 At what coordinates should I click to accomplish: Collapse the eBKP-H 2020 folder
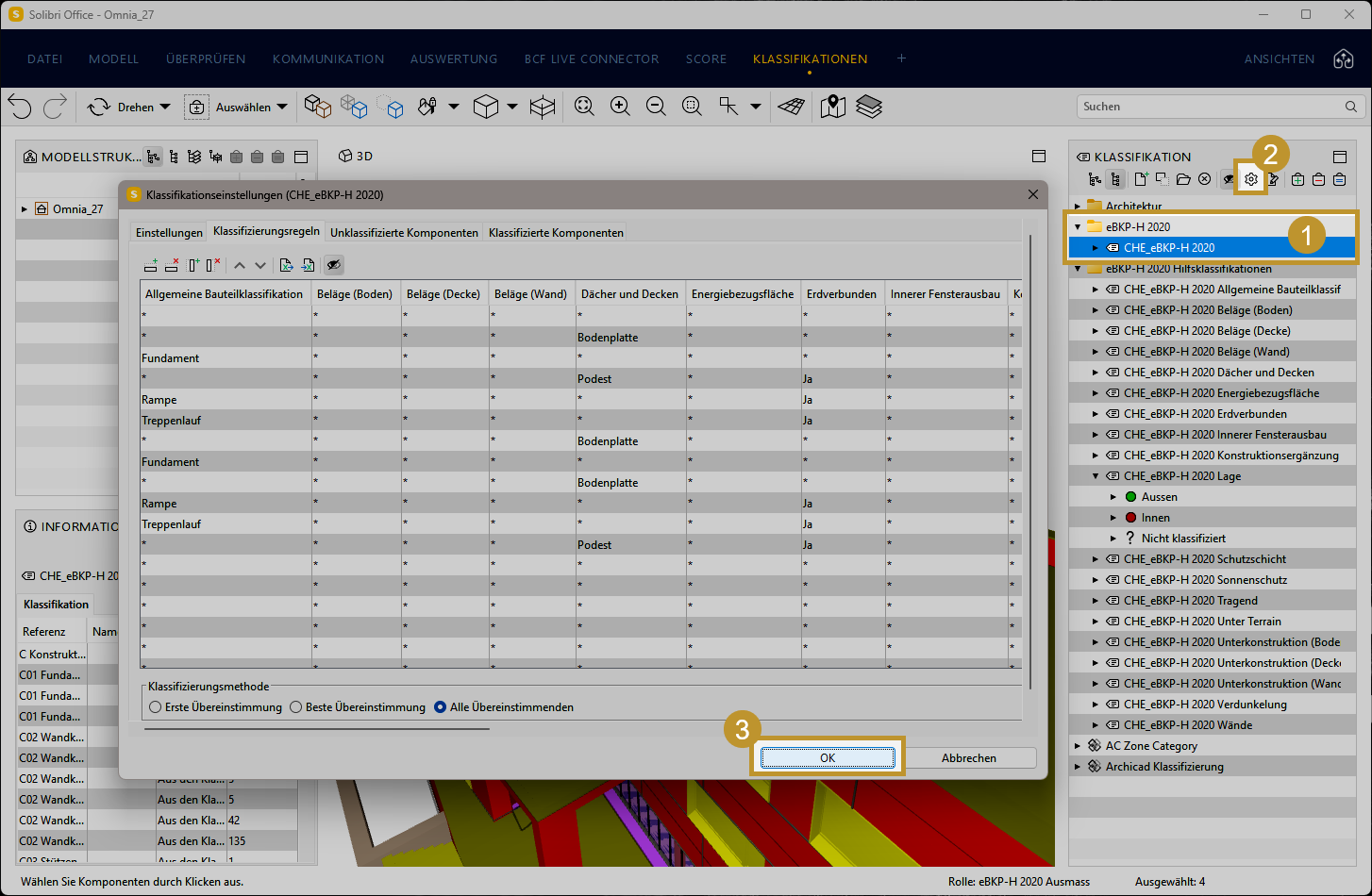(x=1078, y=226)
